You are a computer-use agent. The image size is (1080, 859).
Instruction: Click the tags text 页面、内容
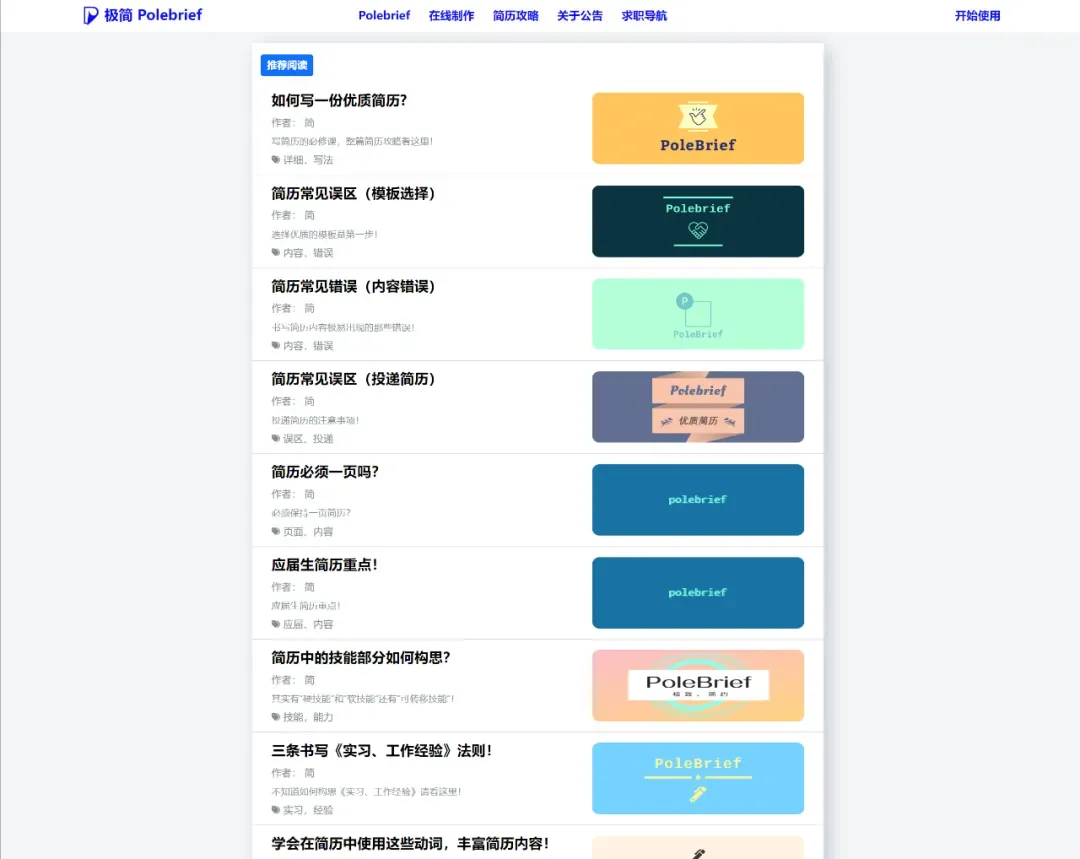[x=308, y=532]
